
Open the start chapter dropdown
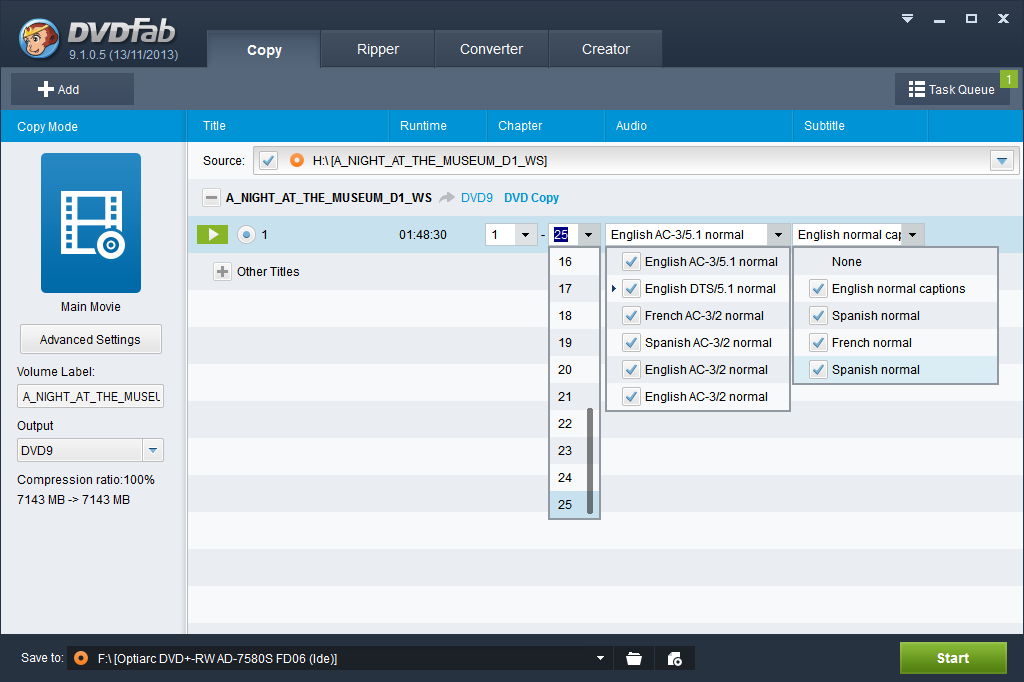pyautogui.click(x=526, y=235)
